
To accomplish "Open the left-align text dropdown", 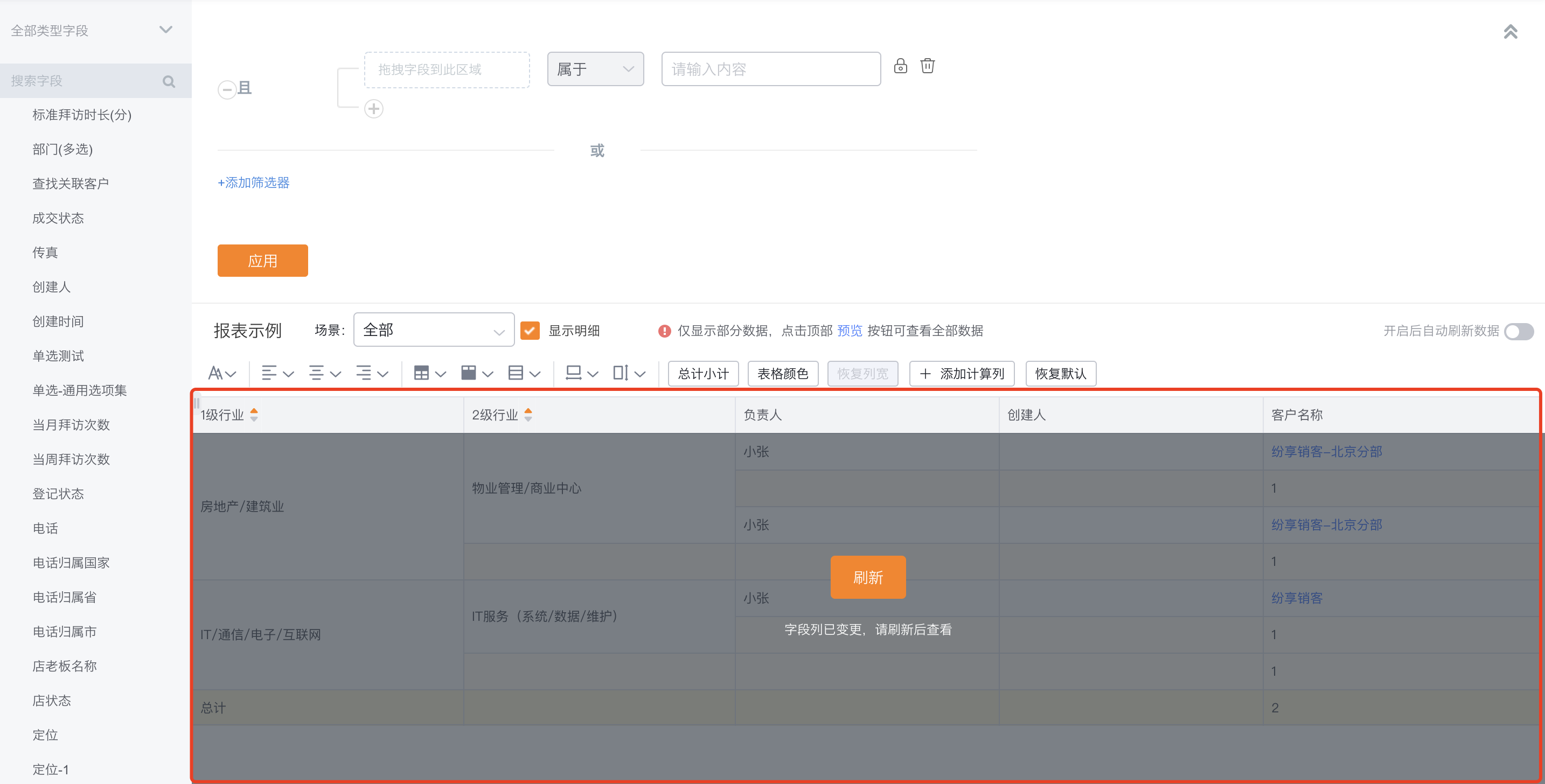I will (277, 373).
